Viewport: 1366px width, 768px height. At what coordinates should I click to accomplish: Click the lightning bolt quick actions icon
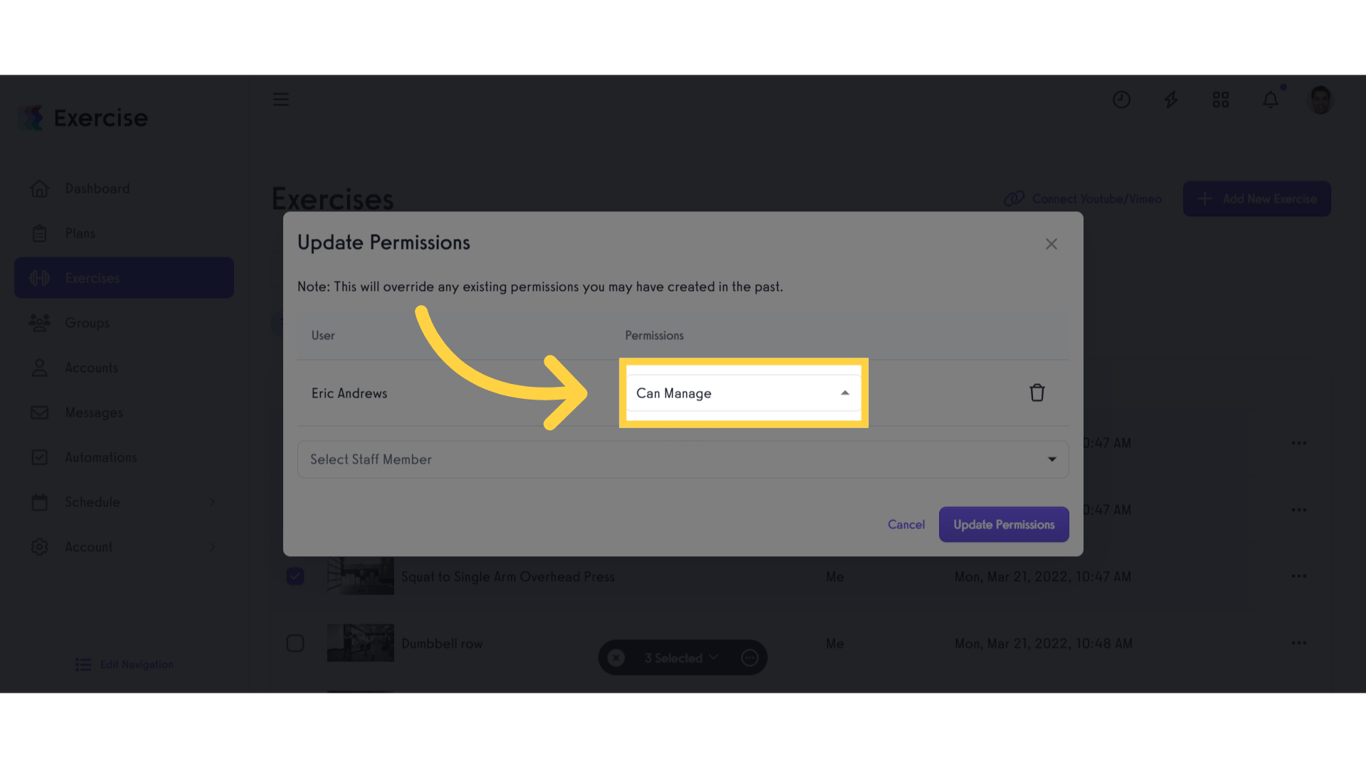click(1170, 99)
